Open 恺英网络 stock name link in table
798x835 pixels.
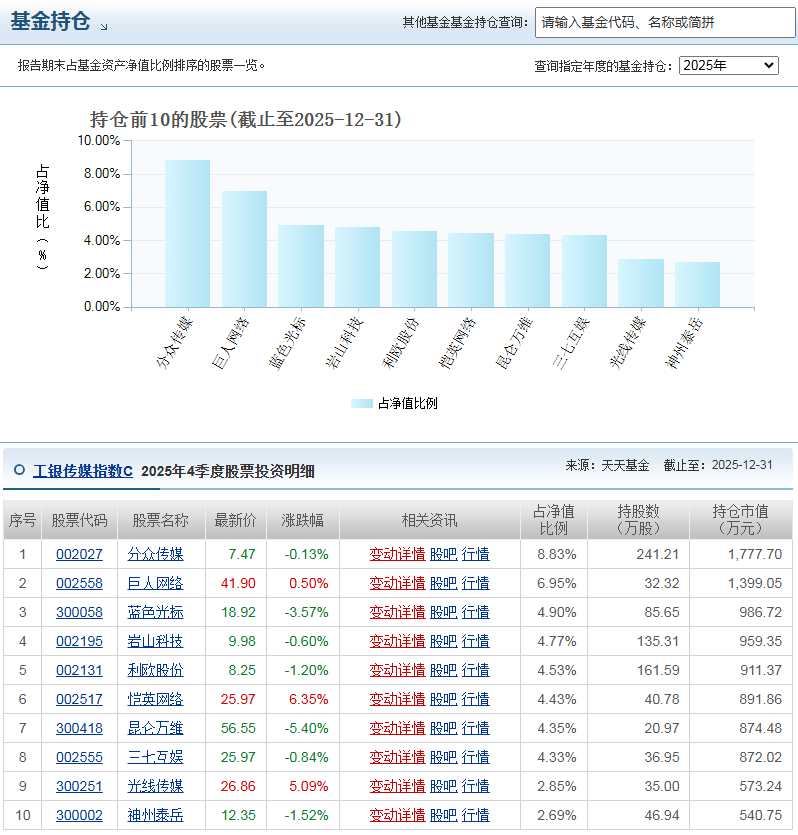point(155,699)
